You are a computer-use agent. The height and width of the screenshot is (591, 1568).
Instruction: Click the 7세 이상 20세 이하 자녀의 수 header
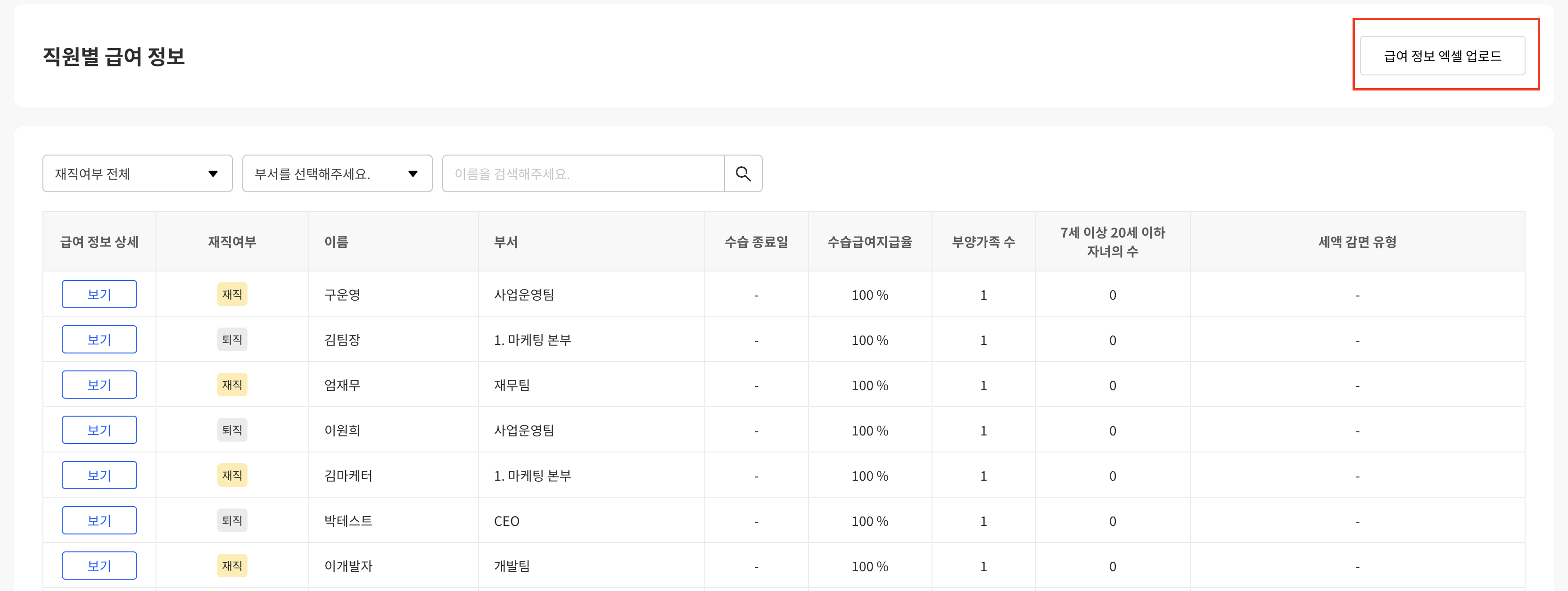tap(1112, 242)
